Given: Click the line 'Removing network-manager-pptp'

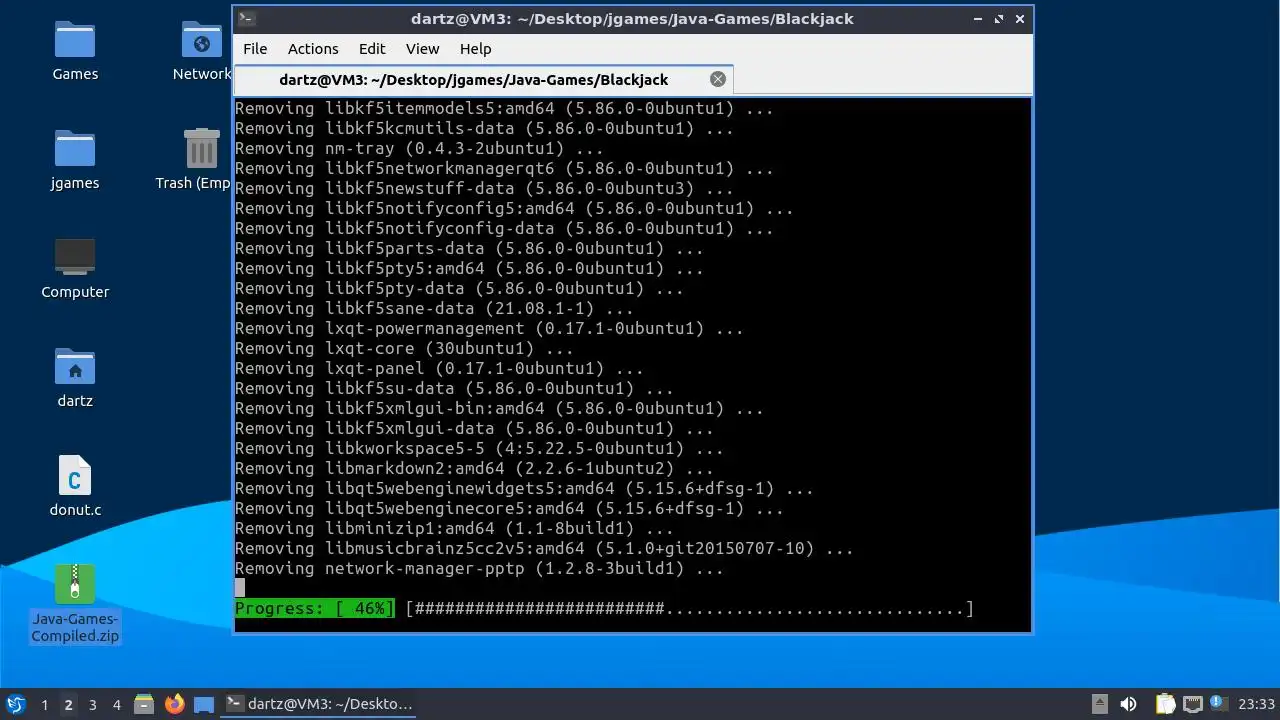Looking at the screenshot, I should [479, 568].
